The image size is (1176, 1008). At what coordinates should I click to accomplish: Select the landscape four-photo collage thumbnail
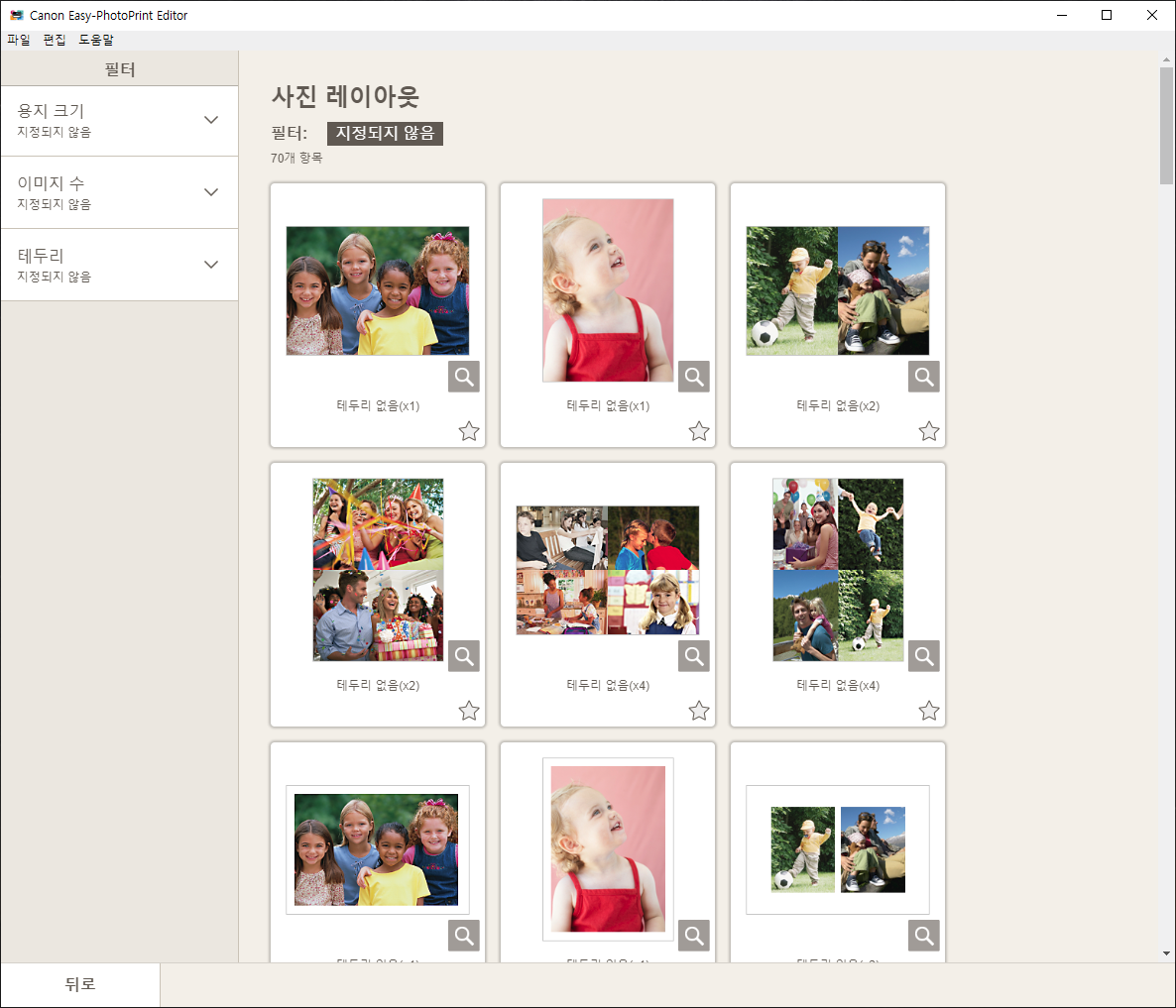click(x=608, y=570)
